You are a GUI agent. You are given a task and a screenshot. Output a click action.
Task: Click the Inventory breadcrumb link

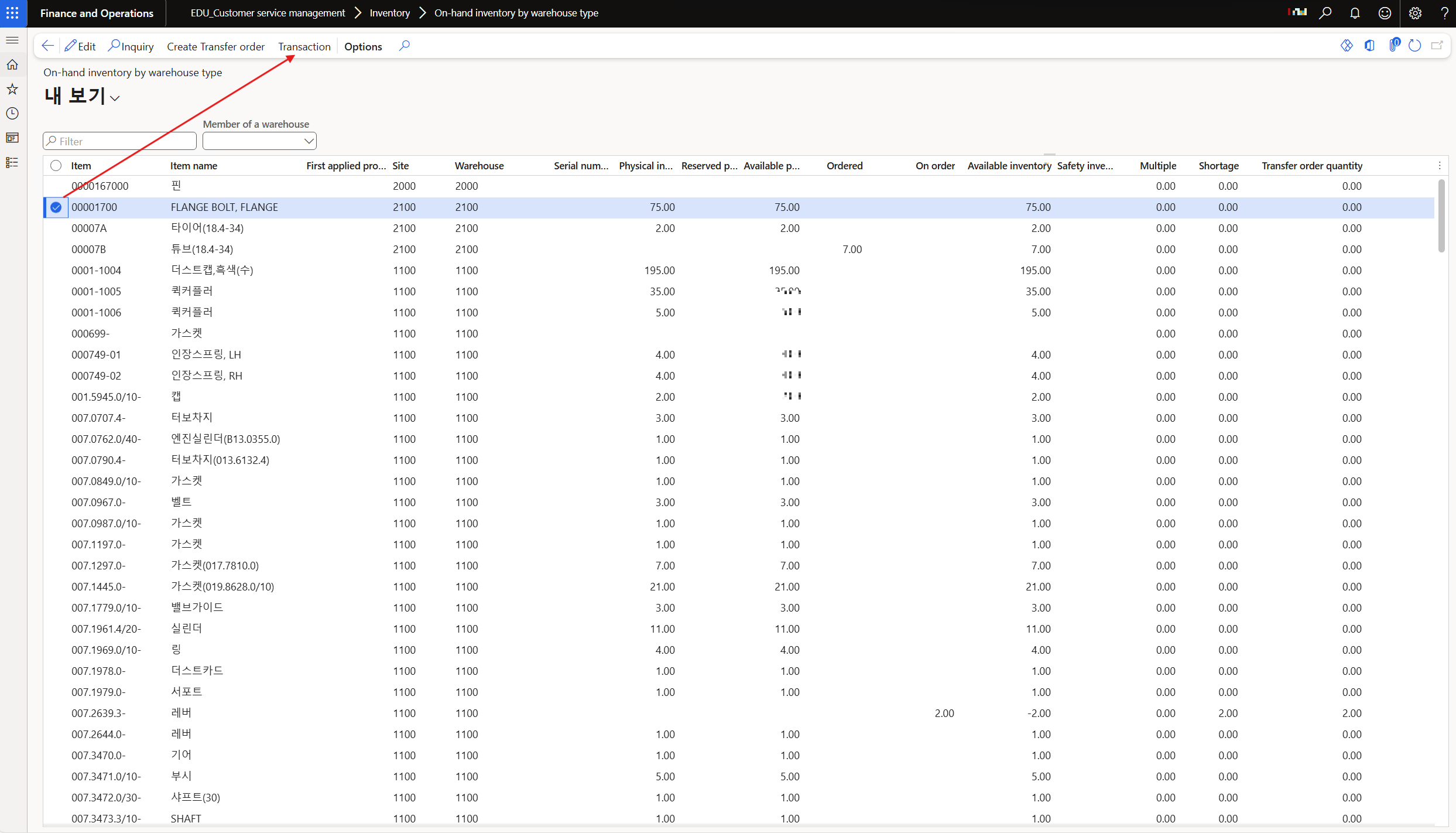tap(389, 13)
